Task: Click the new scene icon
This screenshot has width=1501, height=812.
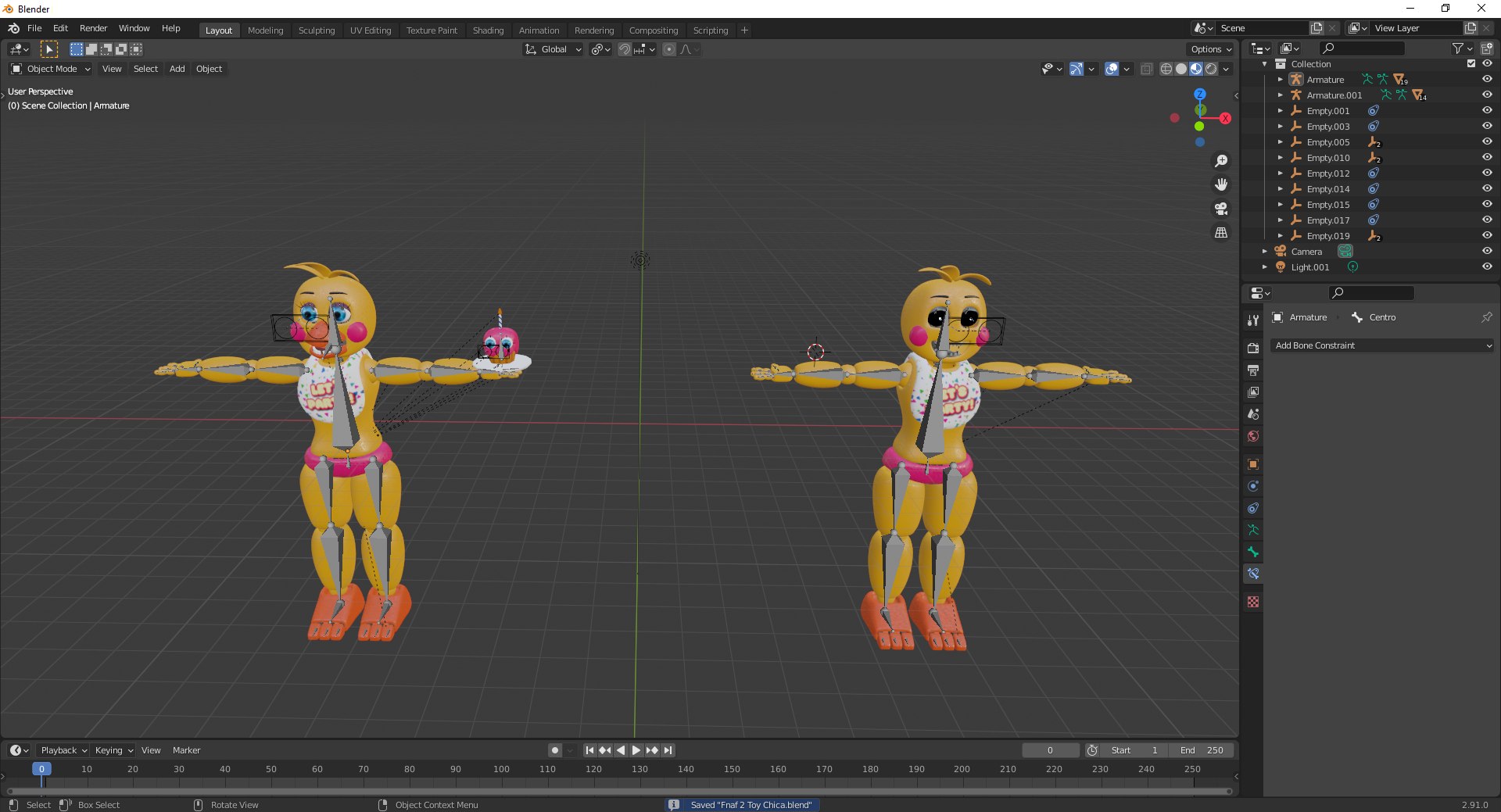Action: (x=1317, y=28)
